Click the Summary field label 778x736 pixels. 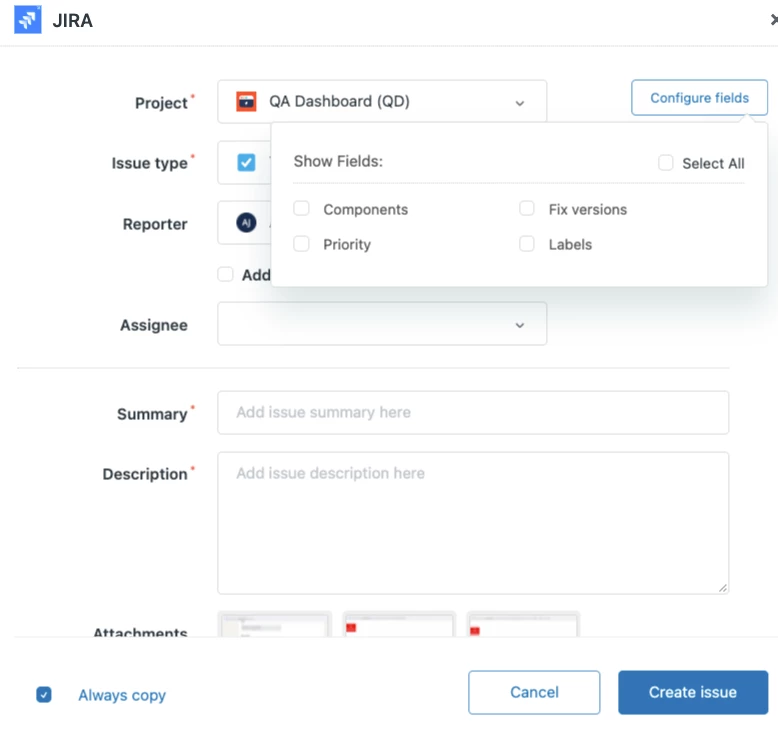(152, 414)
